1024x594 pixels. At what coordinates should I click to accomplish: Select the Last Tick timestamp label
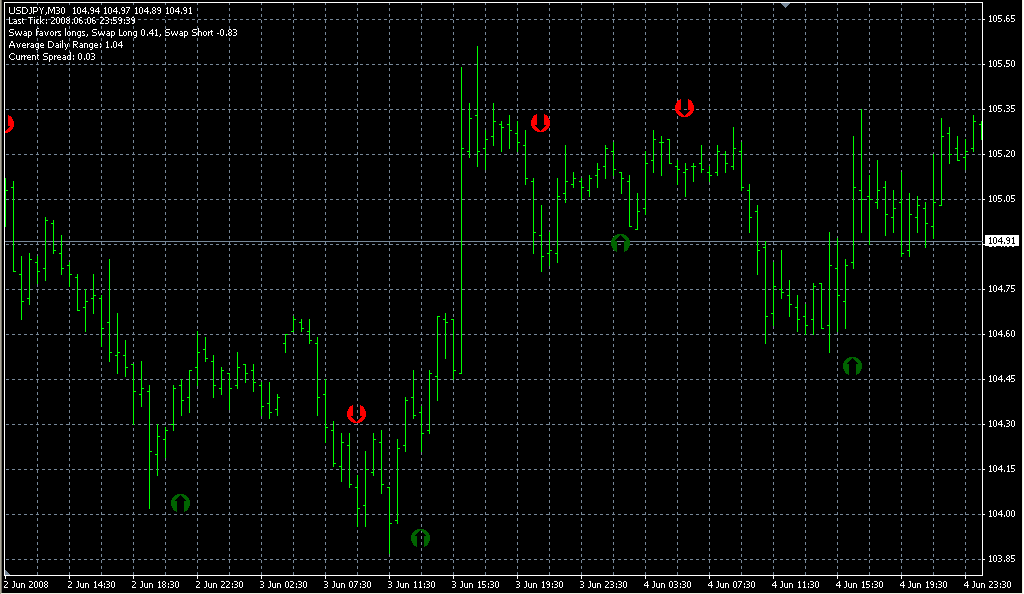(72, 21)
